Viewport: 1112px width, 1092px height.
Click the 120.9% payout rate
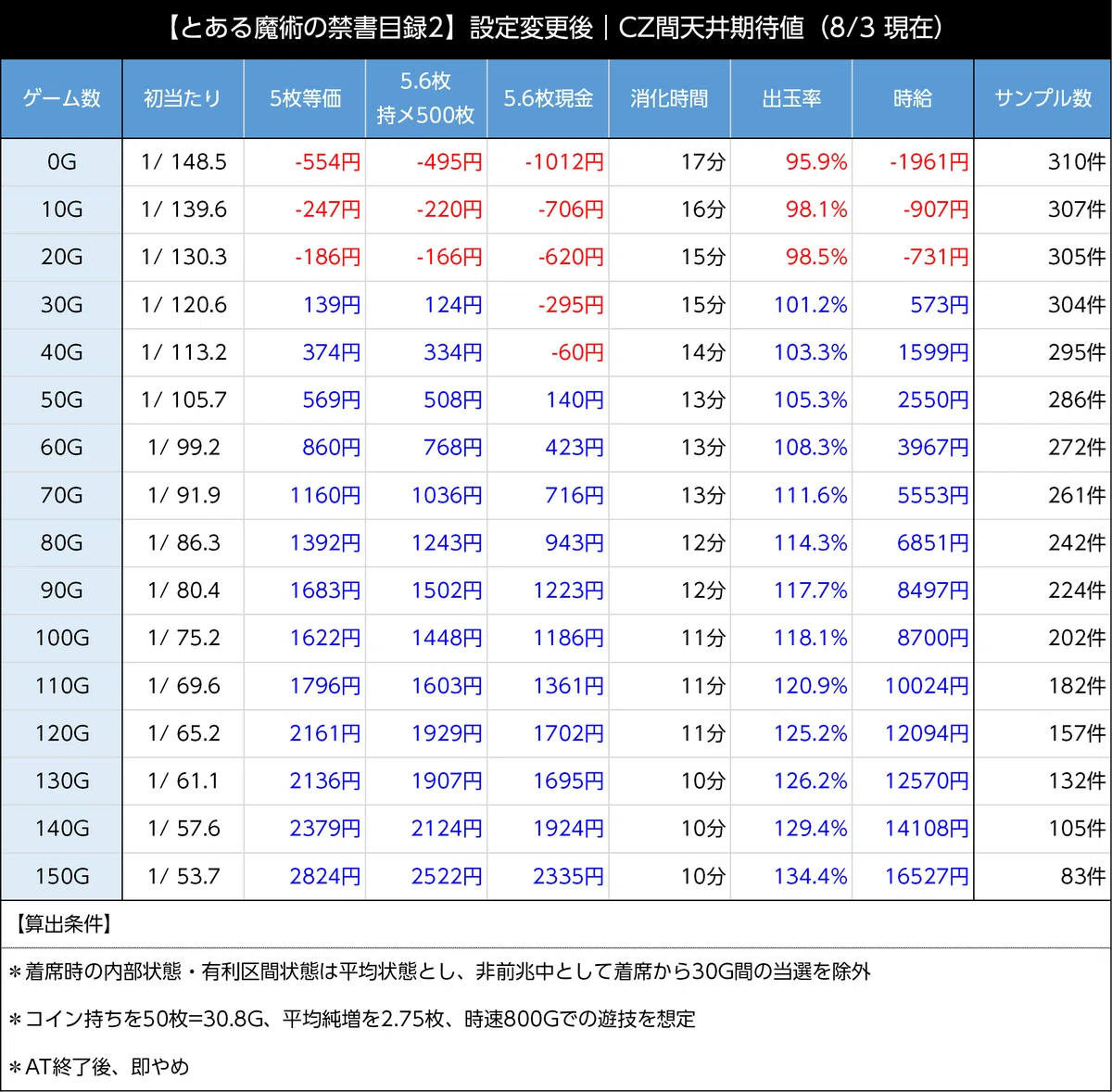[x=811, y=686]
